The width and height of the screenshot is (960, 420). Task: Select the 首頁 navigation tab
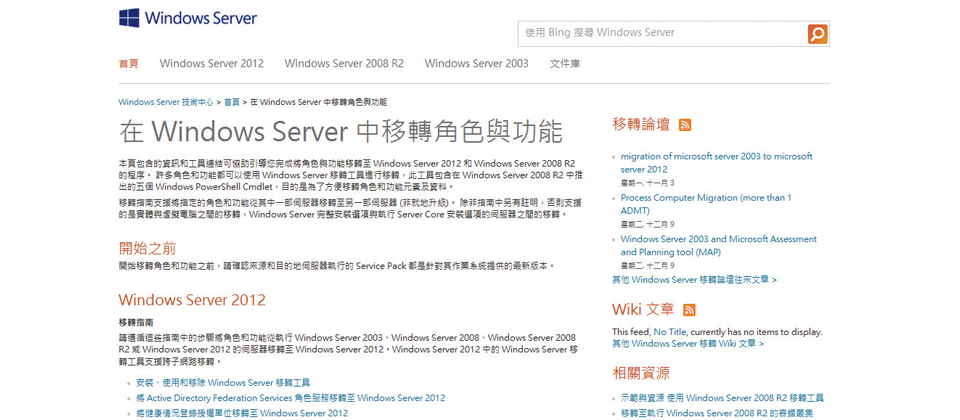[x=129, y=63]
